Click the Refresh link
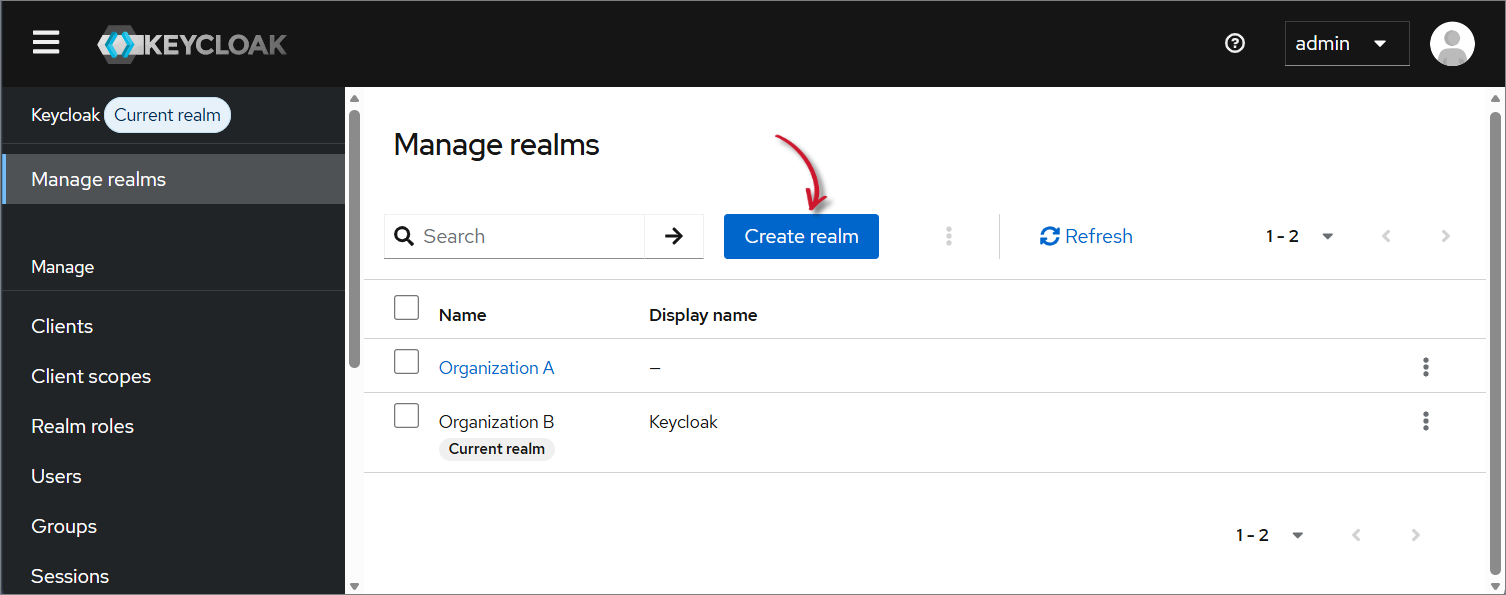This screenshot has height=595, width=1506. point(1086,236)
